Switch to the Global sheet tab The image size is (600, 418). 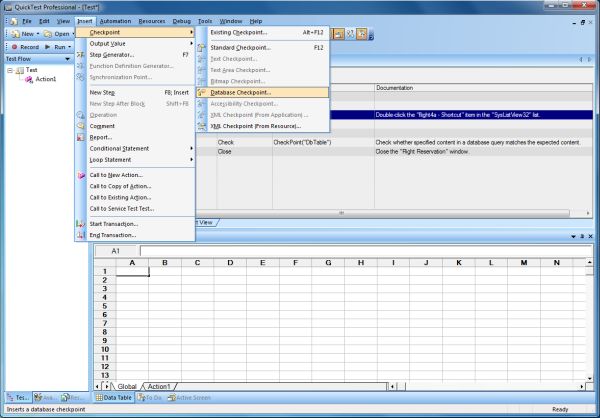[x=127, y=387]
